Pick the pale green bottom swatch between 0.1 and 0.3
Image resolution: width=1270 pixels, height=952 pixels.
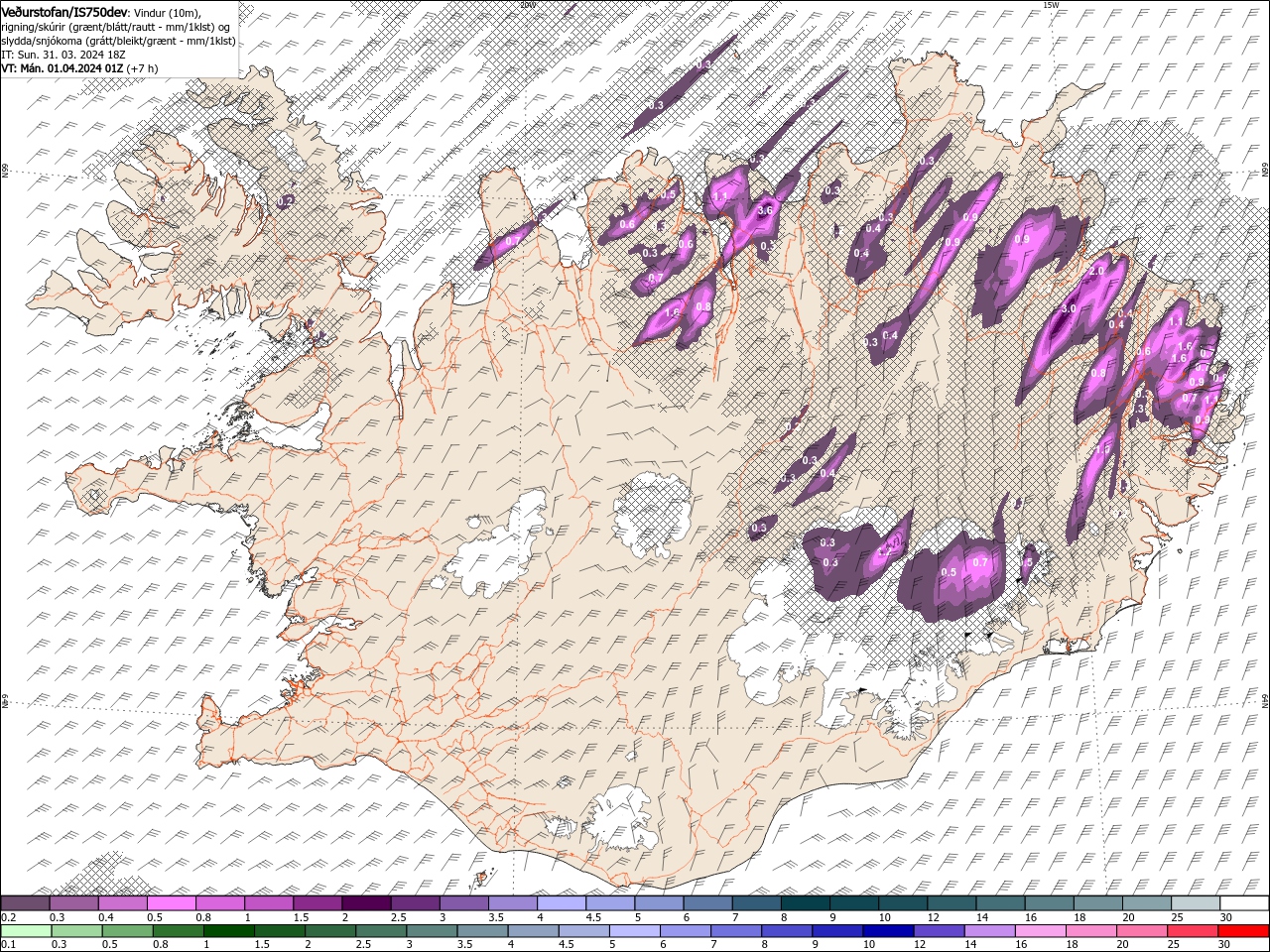[x=25, y=931]
